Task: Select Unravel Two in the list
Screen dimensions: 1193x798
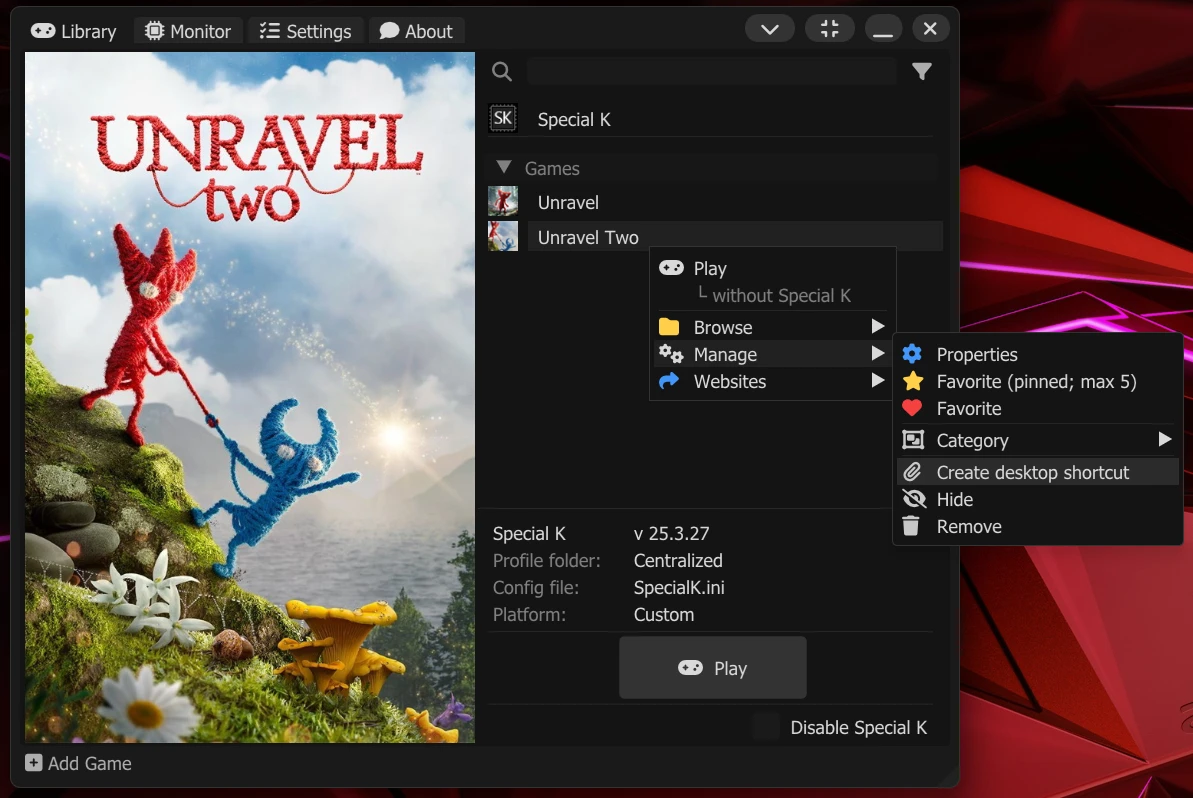Action: point(735,237)
